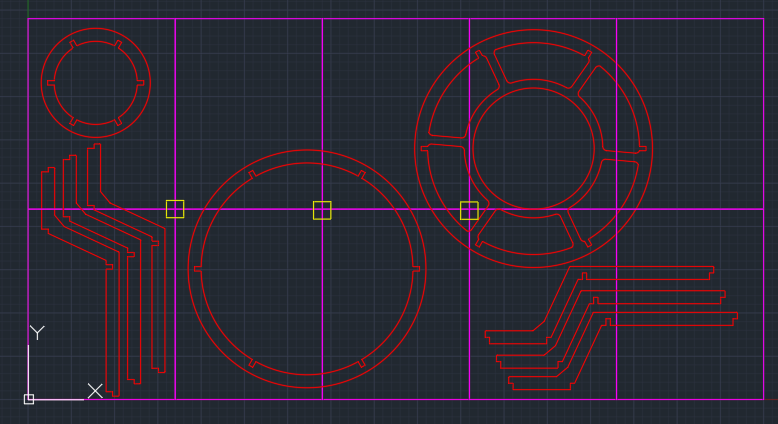The height and width of the screenshot is (424, 778).
Task: Select the yellow square above the large notched ring
Action: point(322,210)
